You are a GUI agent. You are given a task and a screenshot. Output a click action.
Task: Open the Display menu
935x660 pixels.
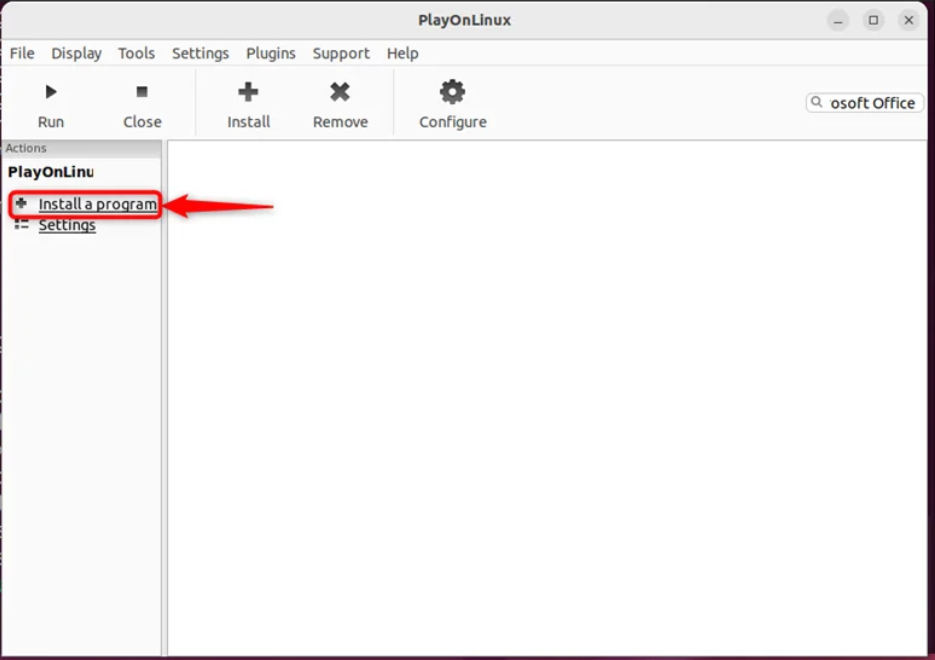pyautogui.click(x=76, y=53)
